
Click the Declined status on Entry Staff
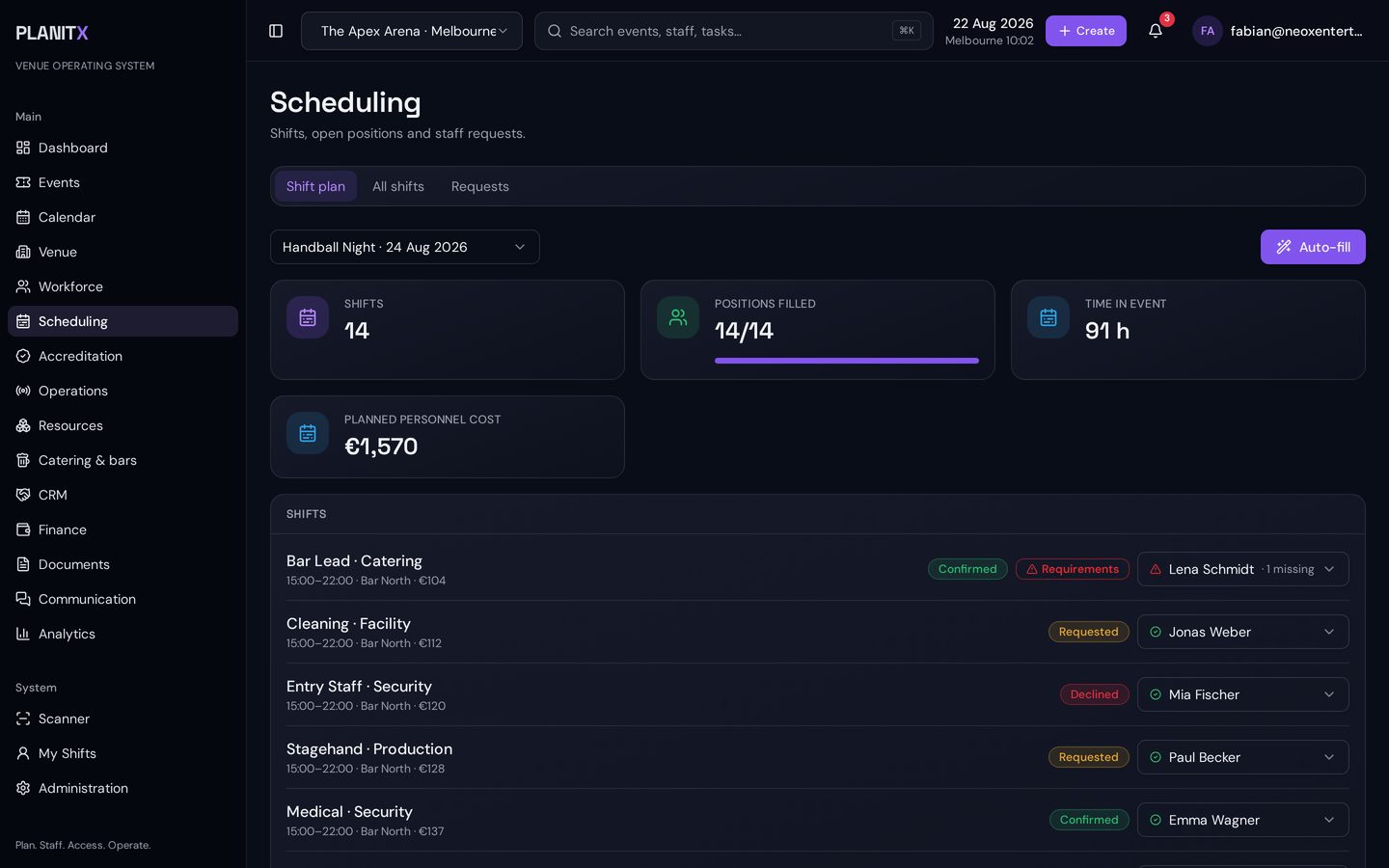[1095, 694]
